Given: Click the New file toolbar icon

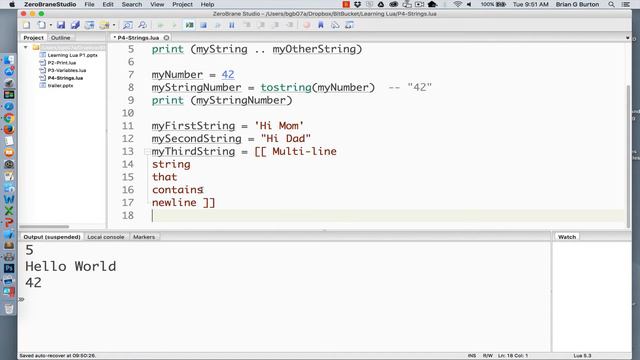Looking at the screenshot, I should 27,25.
